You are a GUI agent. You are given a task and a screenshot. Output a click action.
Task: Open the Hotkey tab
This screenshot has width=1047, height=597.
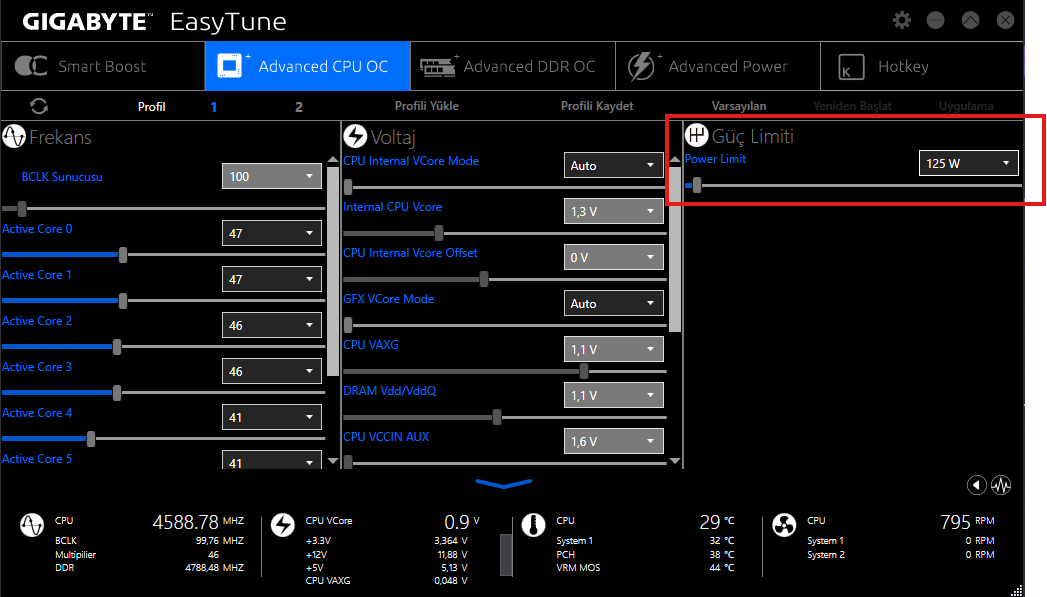coord(922,66)
